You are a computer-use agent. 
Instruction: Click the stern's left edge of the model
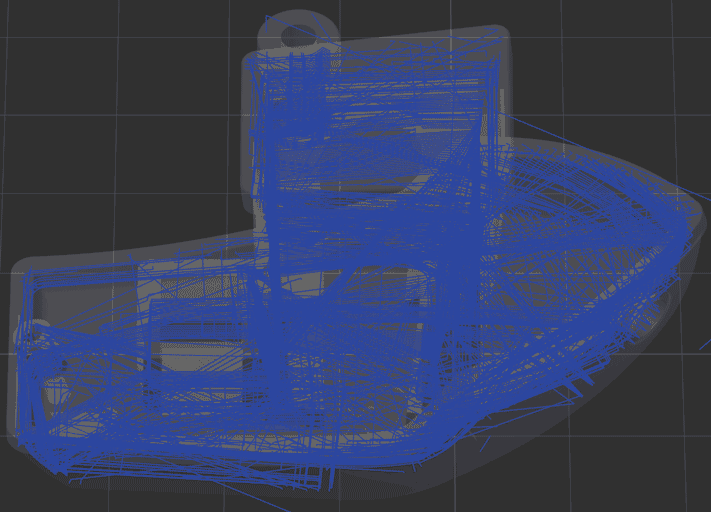point(19,360)
